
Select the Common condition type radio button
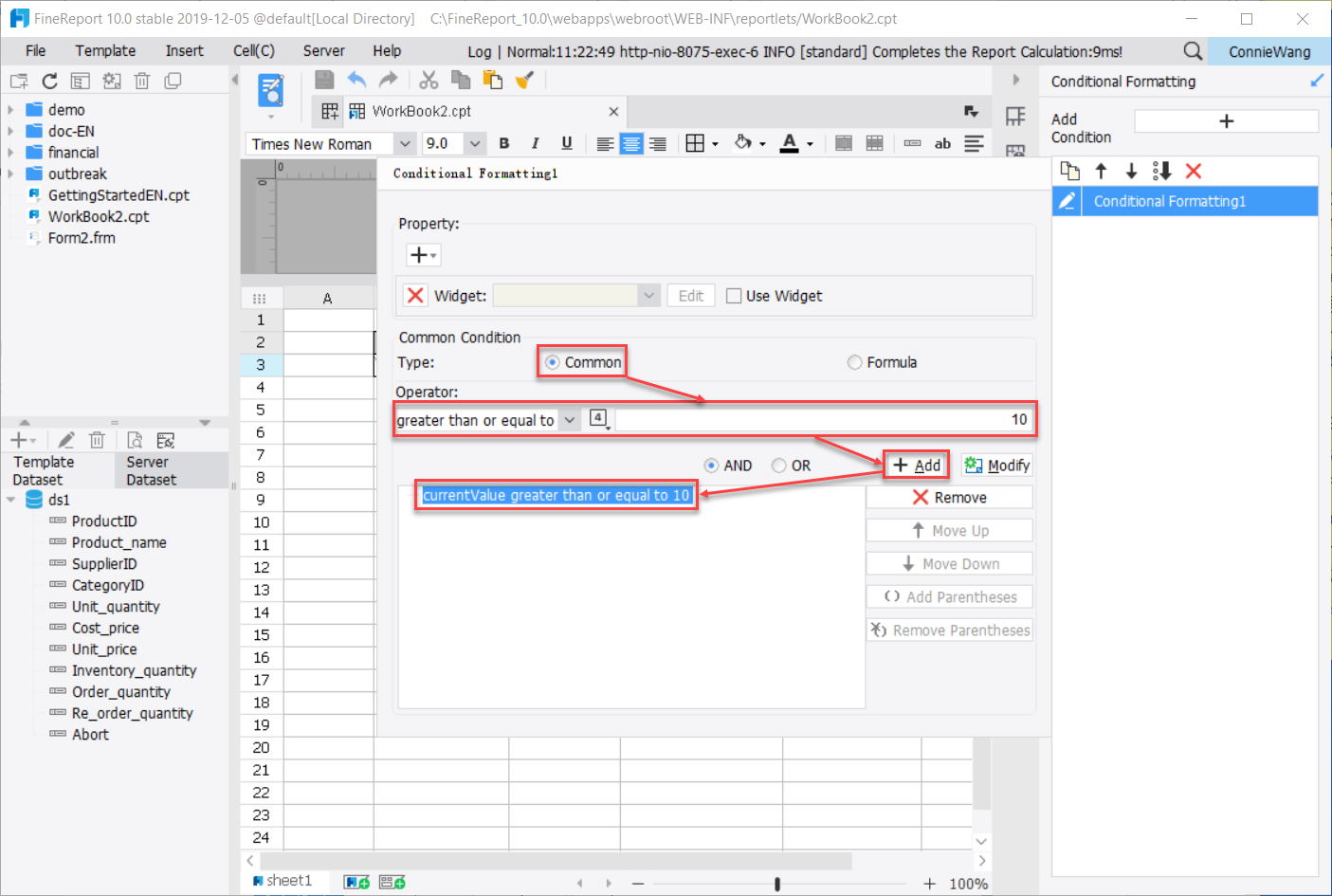[x=551, y=361]
